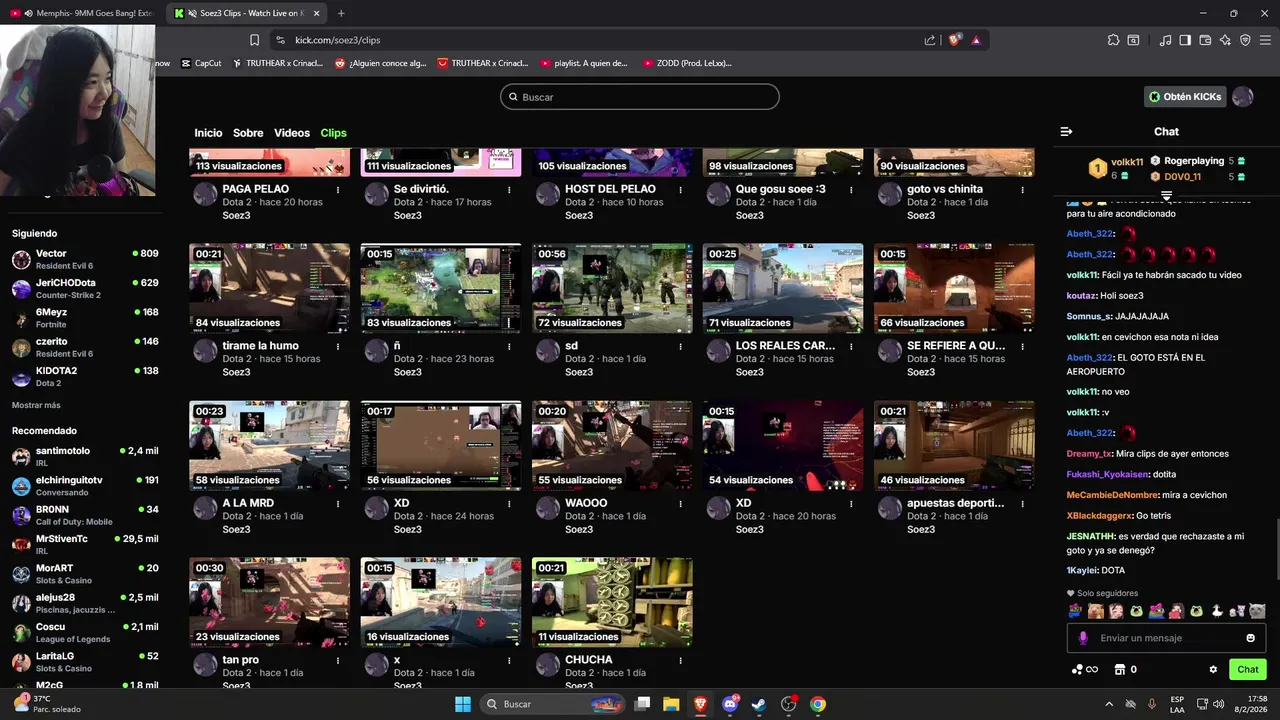The height and width of the screenshot is (720, 1280).
Task: Open more options for clip 'sd'
Action: [x=680, y=346]
